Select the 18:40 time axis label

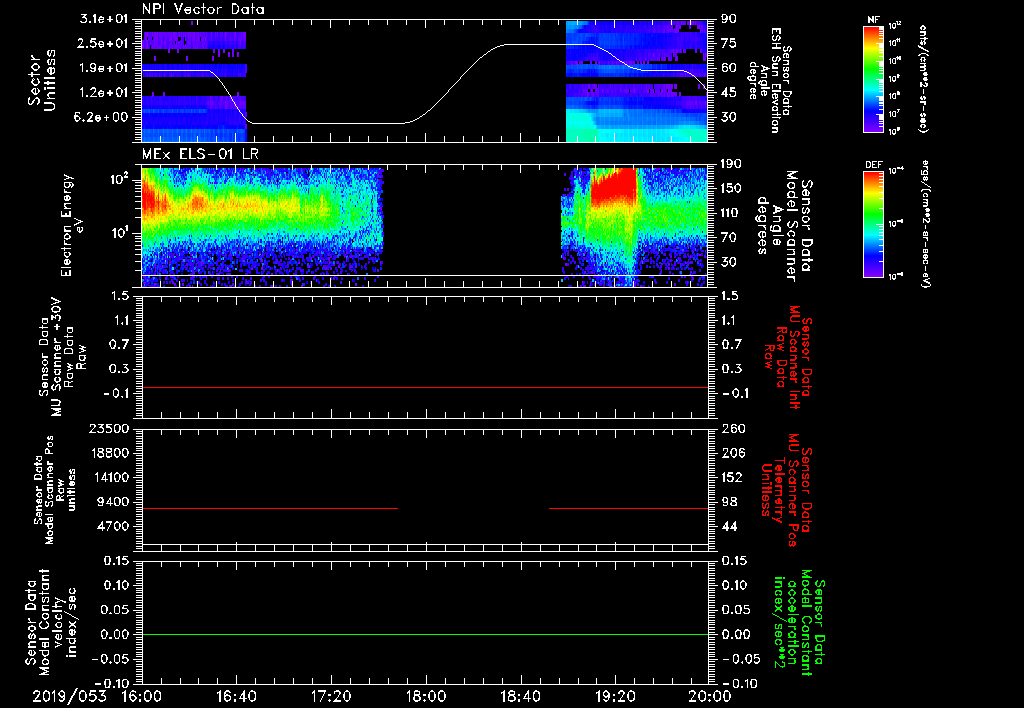520,696
